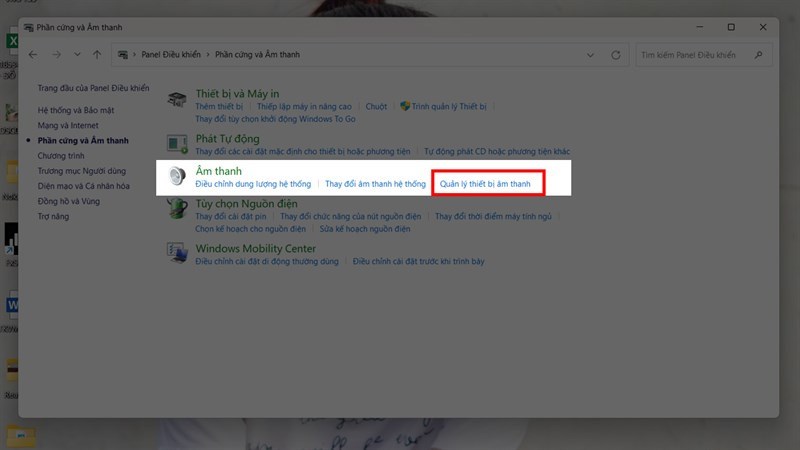Viewport: 800px width, 450px height.
Task: Go up one level with up arrow
Action: click(x=96, y=54)
